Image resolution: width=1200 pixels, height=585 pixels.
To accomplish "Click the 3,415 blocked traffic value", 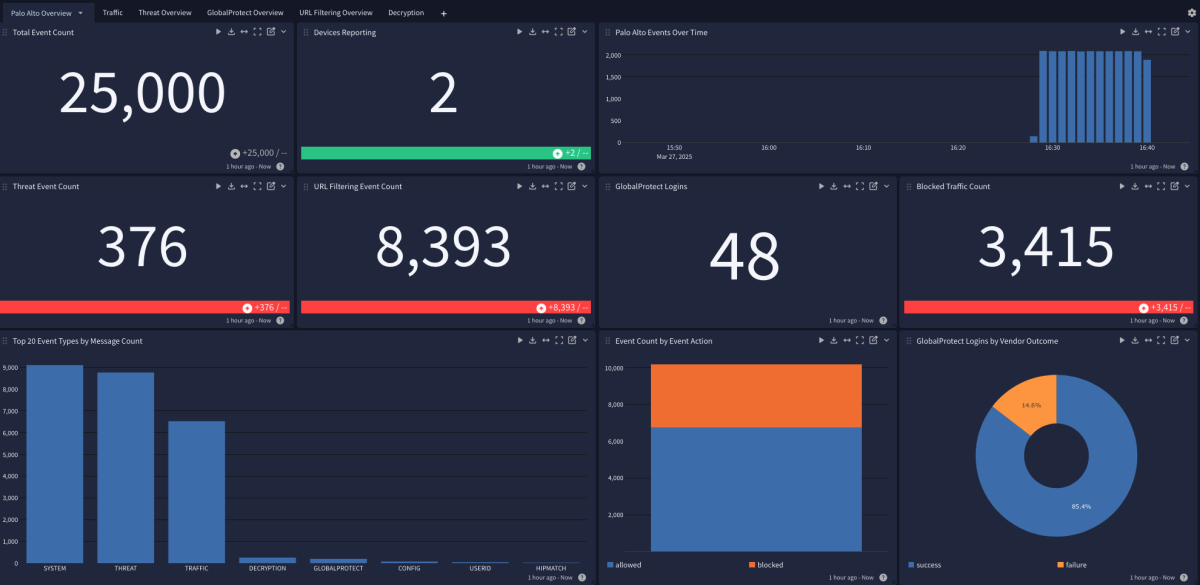I will 1046,247.
